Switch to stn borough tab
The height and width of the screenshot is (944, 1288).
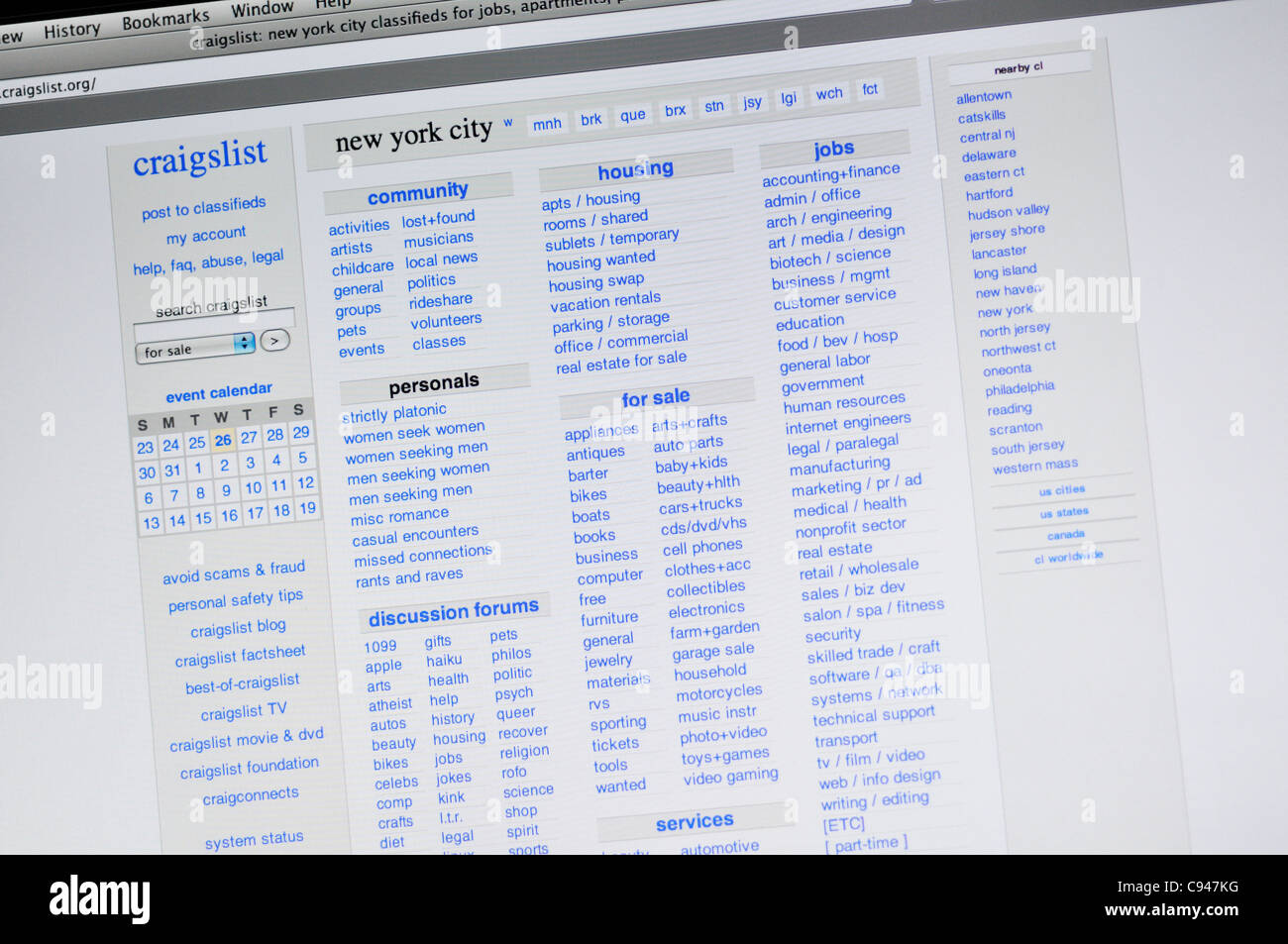click(714, 106)
